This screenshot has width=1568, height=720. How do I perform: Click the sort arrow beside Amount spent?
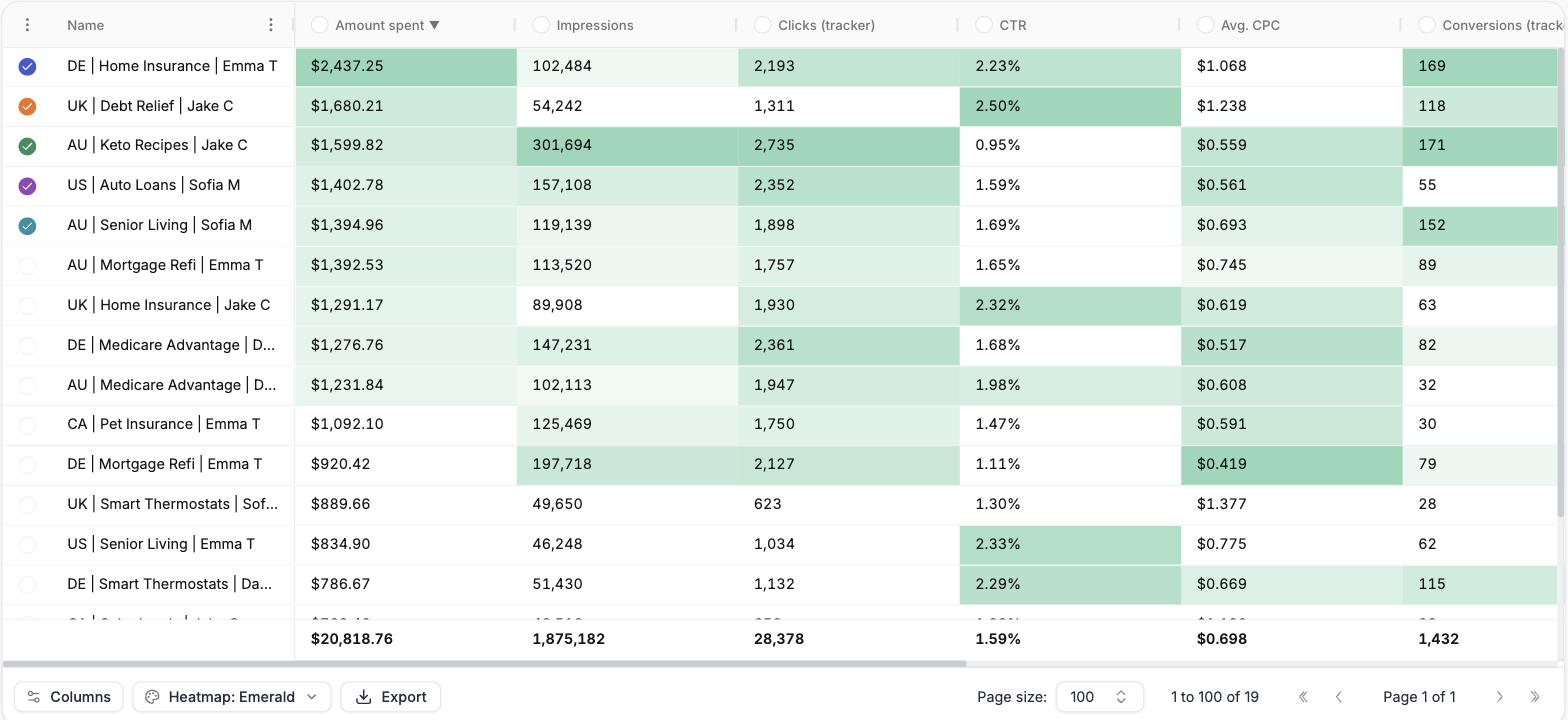pyautogui.click(x=434, y=25)
